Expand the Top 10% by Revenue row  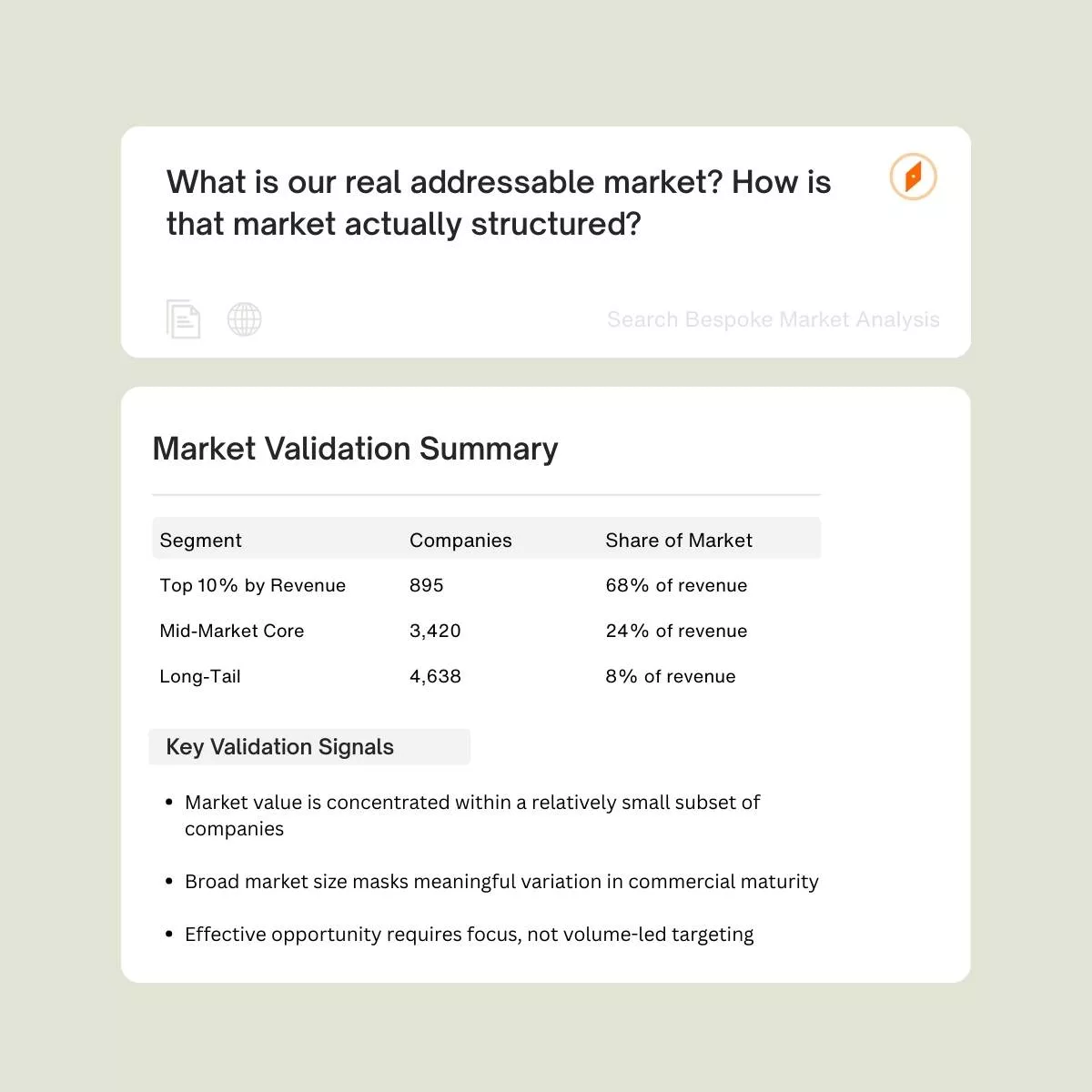[252, 585]
